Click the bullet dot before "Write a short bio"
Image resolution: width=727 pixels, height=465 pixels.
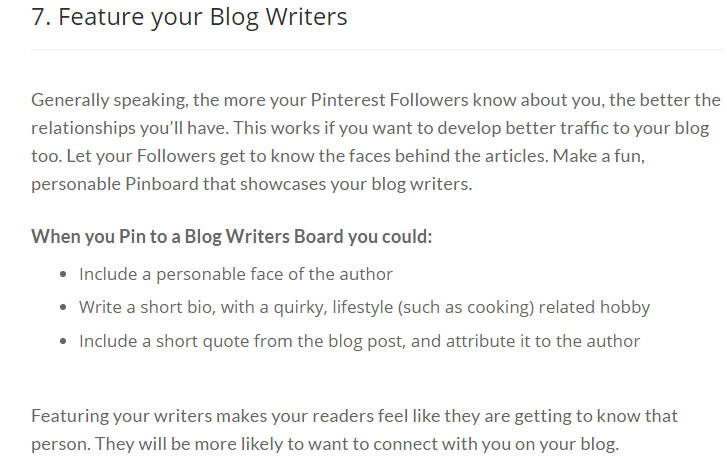coord(64,308)
